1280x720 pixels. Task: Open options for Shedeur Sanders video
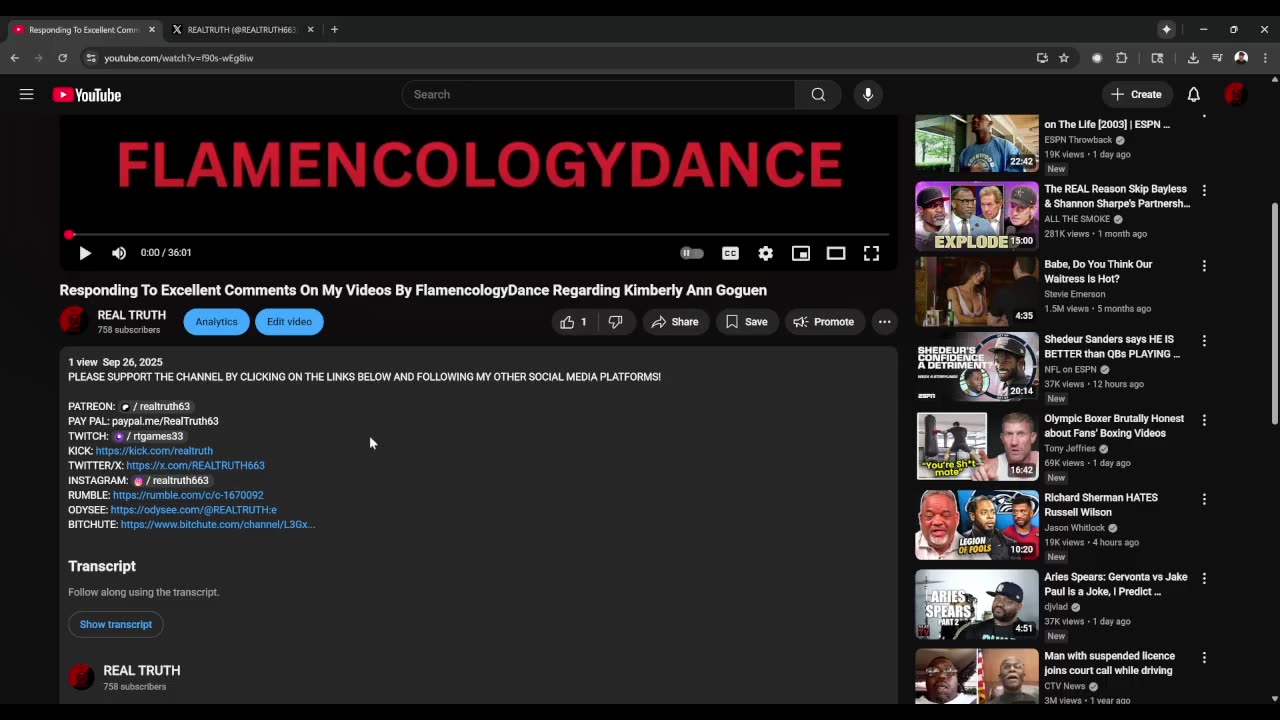click(x=1204, y=341)
